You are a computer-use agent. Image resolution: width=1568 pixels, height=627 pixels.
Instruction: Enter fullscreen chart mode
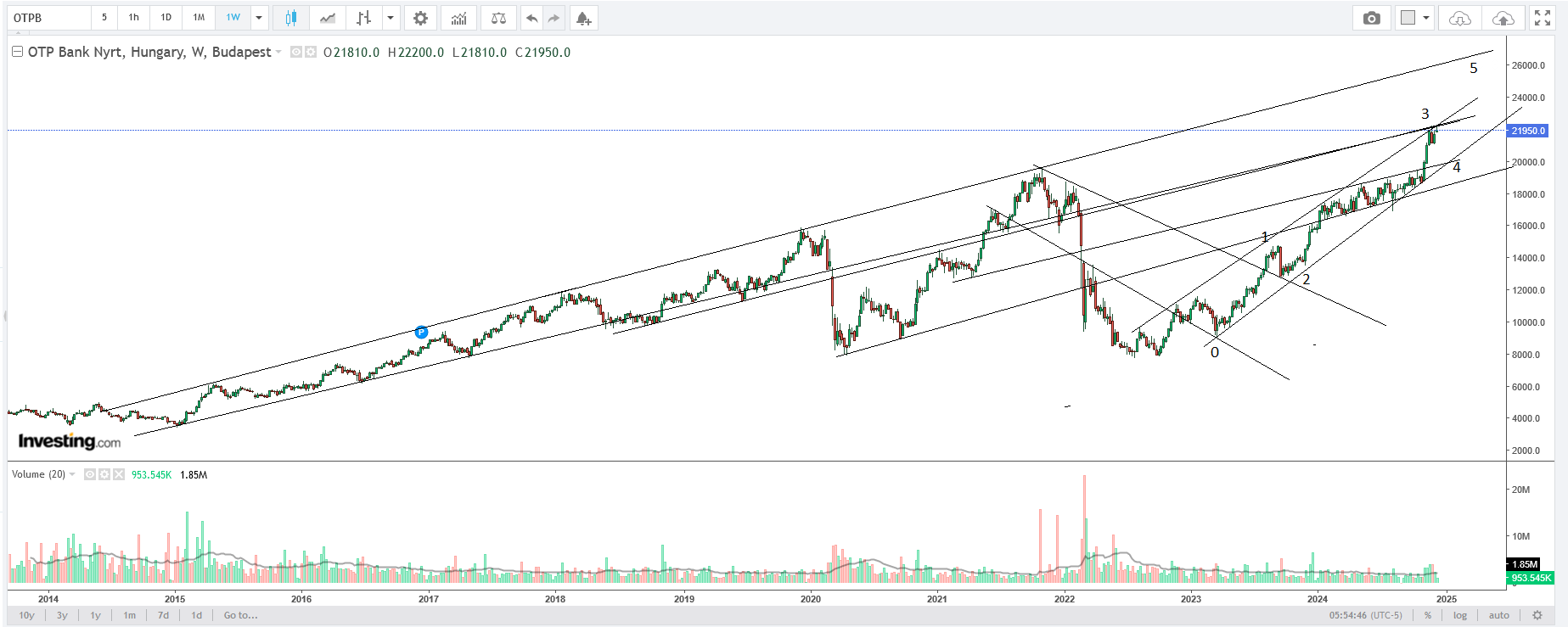point(1542,18)
